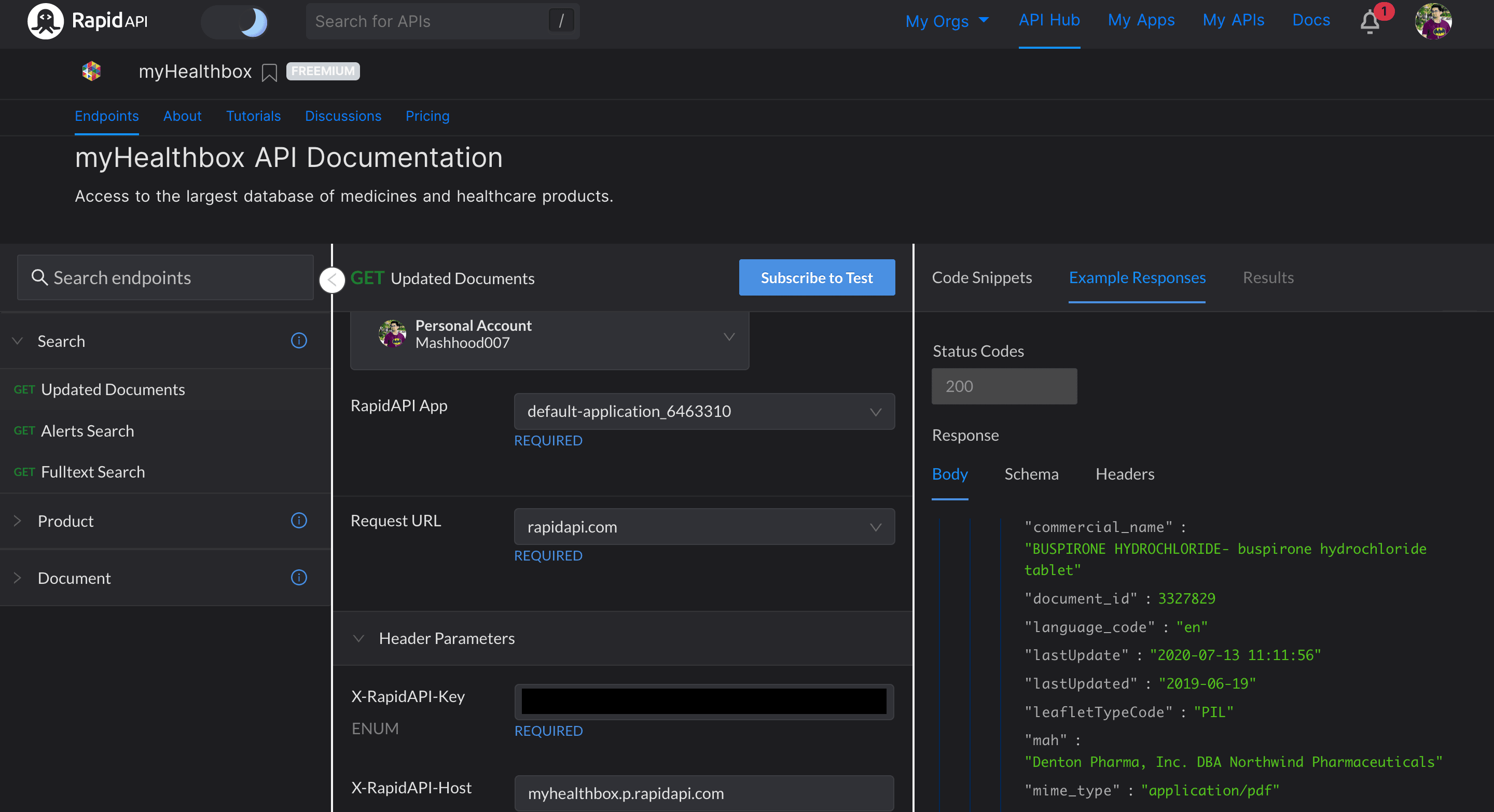Select the Body response tab
Image resolution: width=1494 pixels, height=812 pixels.
pos(949,474)
